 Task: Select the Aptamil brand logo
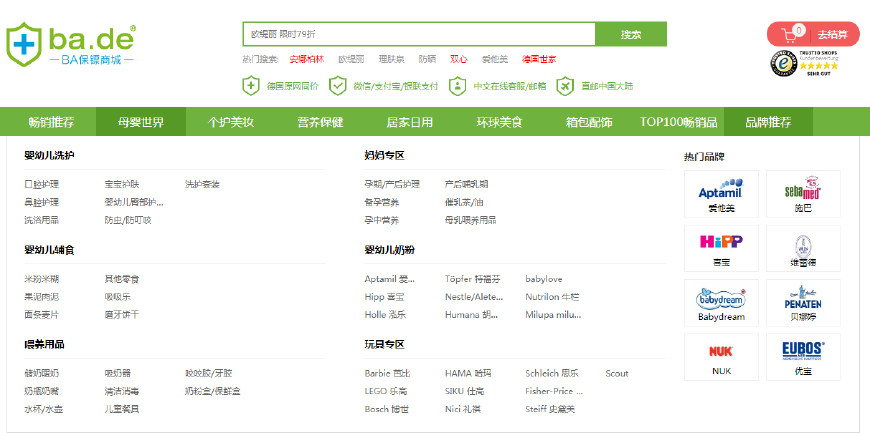pos(721,188)
